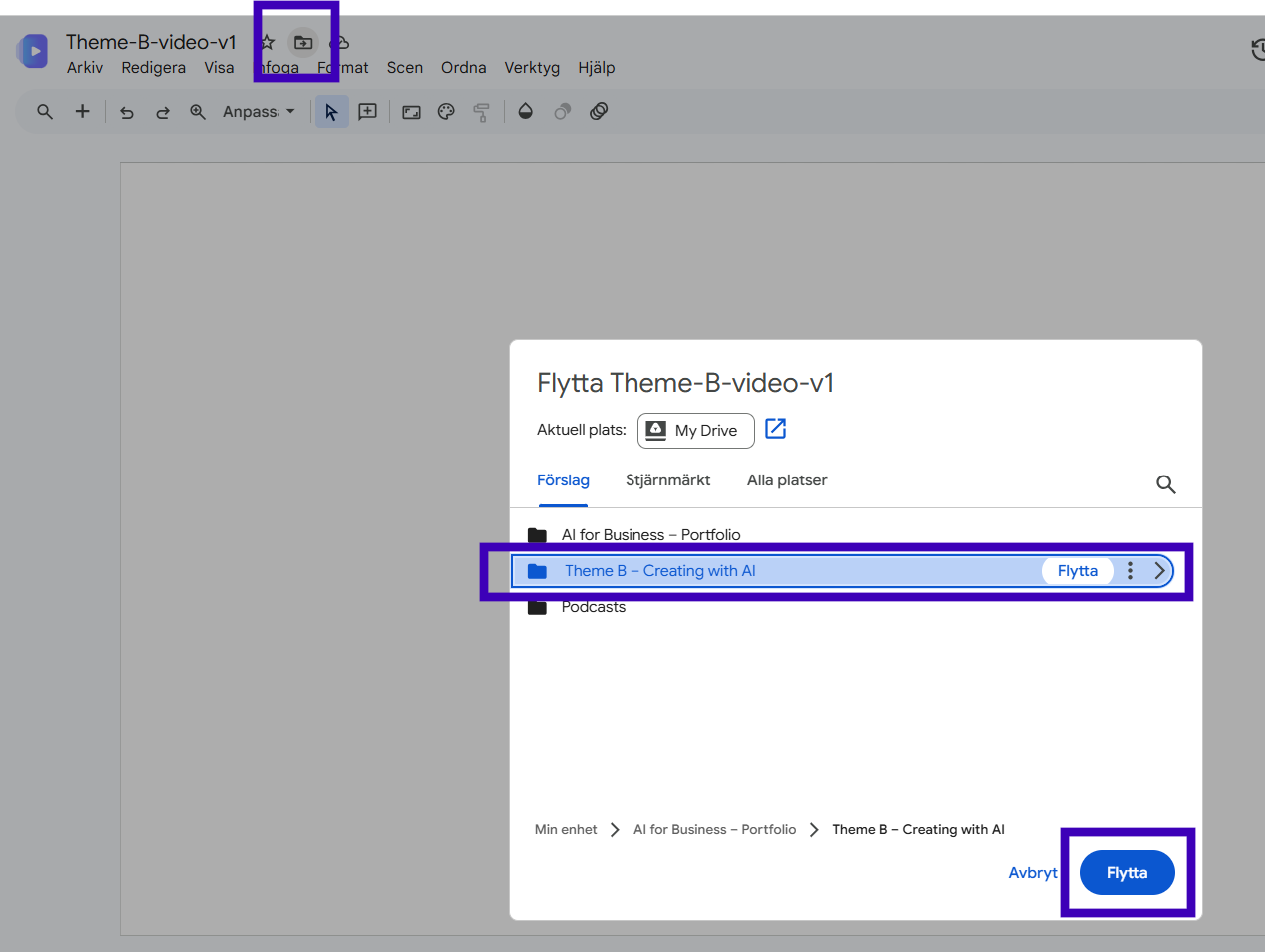This screenshot has height=952, width=1265.
Task: Activate the select arrow pointer tool
Action: click(x=331, y=112)
